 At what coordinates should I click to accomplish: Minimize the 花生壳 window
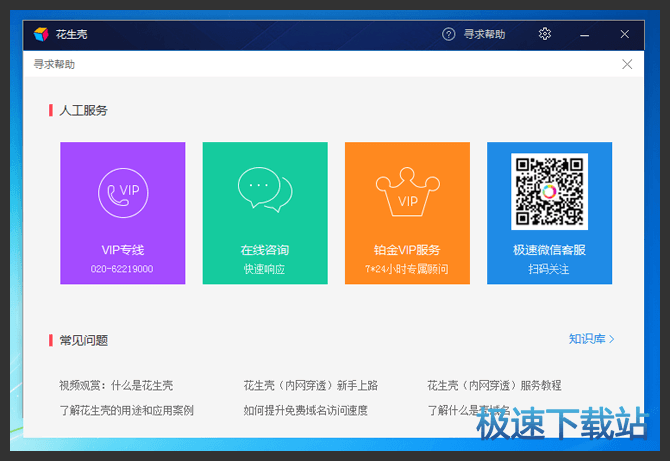coord(585,35)
